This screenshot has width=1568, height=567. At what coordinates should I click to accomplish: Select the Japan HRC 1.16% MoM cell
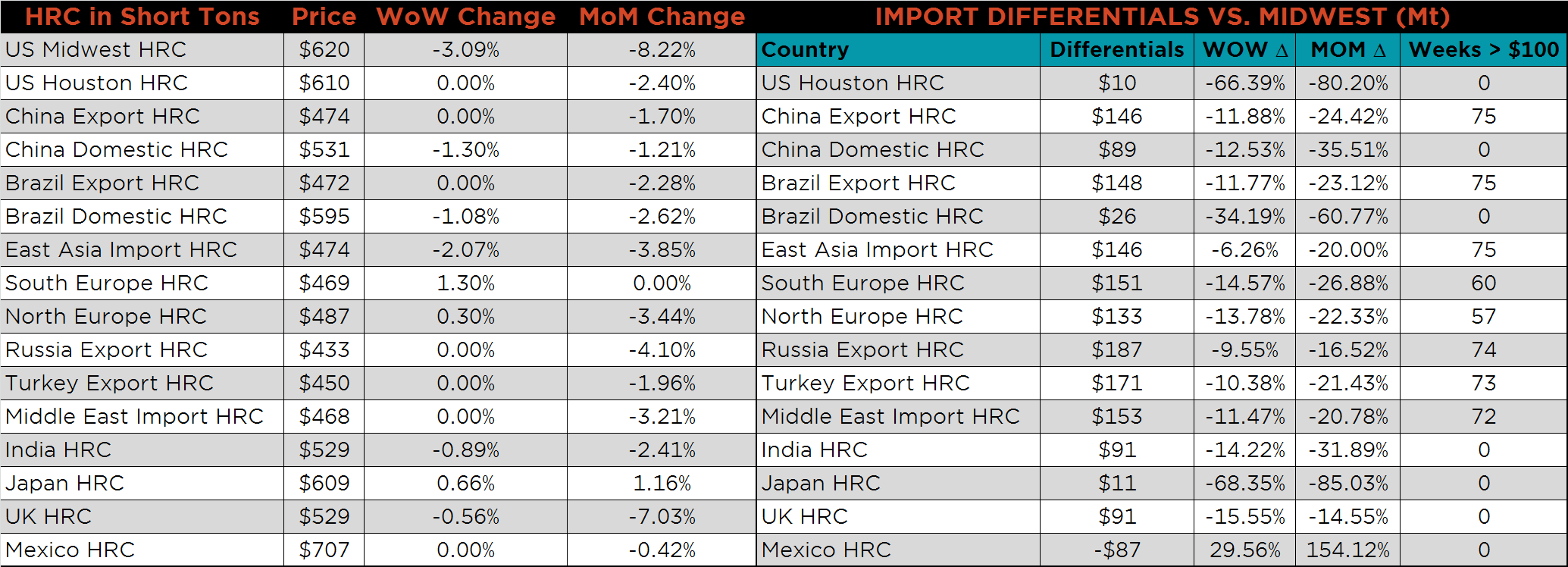[x=662, y=484]
